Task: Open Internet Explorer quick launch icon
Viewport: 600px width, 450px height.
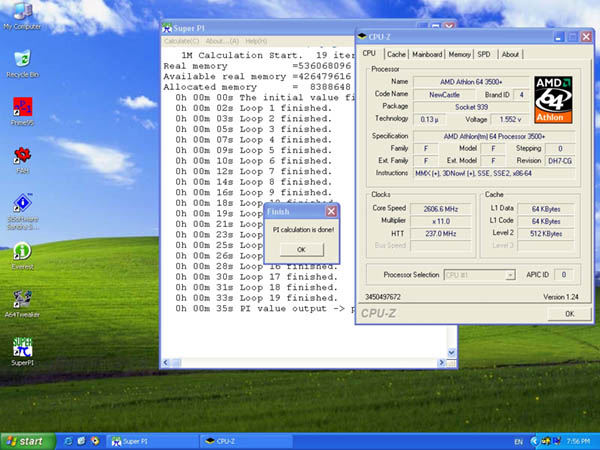Action: 68,441
